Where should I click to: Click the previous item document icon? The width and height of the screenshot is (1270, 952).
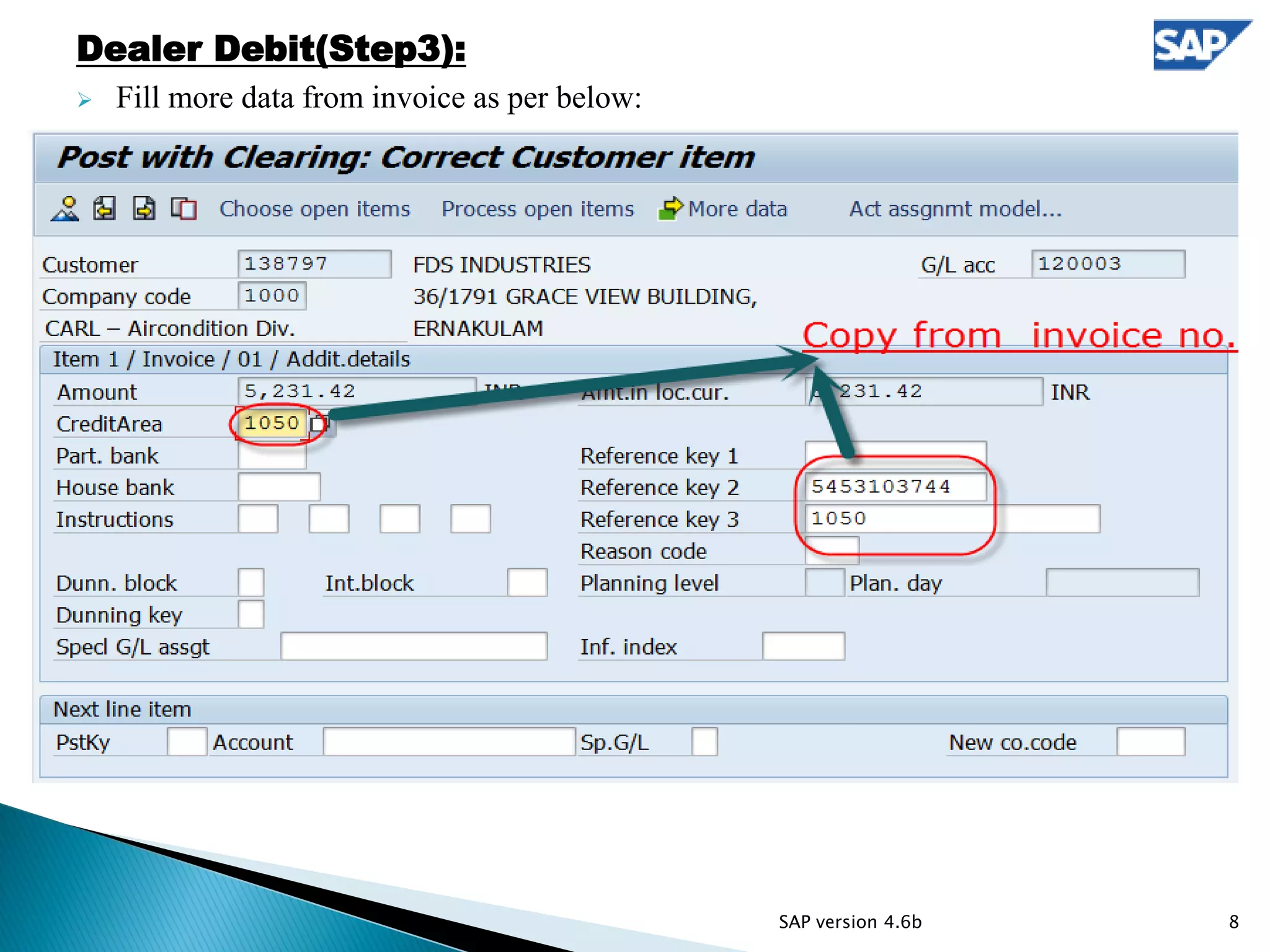104,209
